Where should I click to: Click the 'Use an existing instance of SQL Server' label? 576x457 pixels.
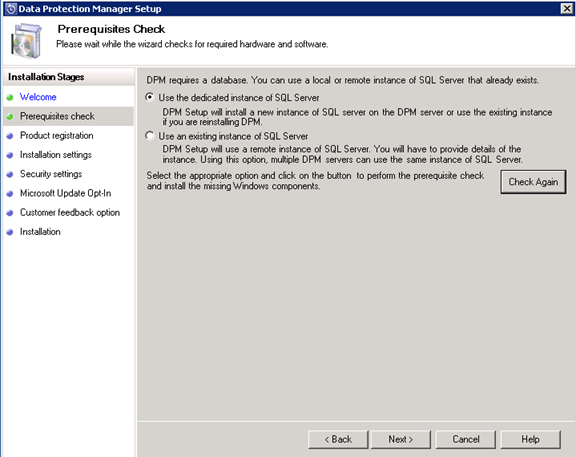(x=233, y=136)
